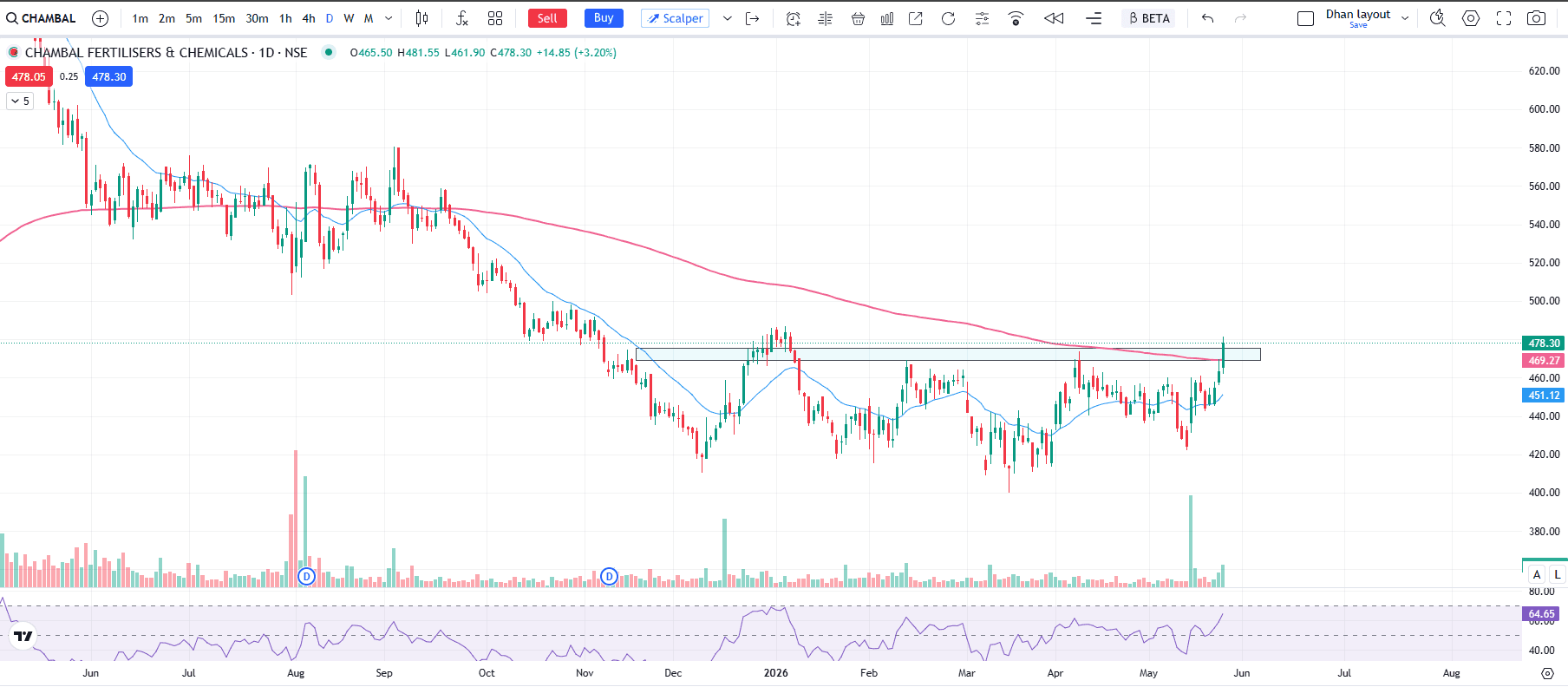Click the red Sell button
The height and width of the screenshot is (687, 1568).
547,18
